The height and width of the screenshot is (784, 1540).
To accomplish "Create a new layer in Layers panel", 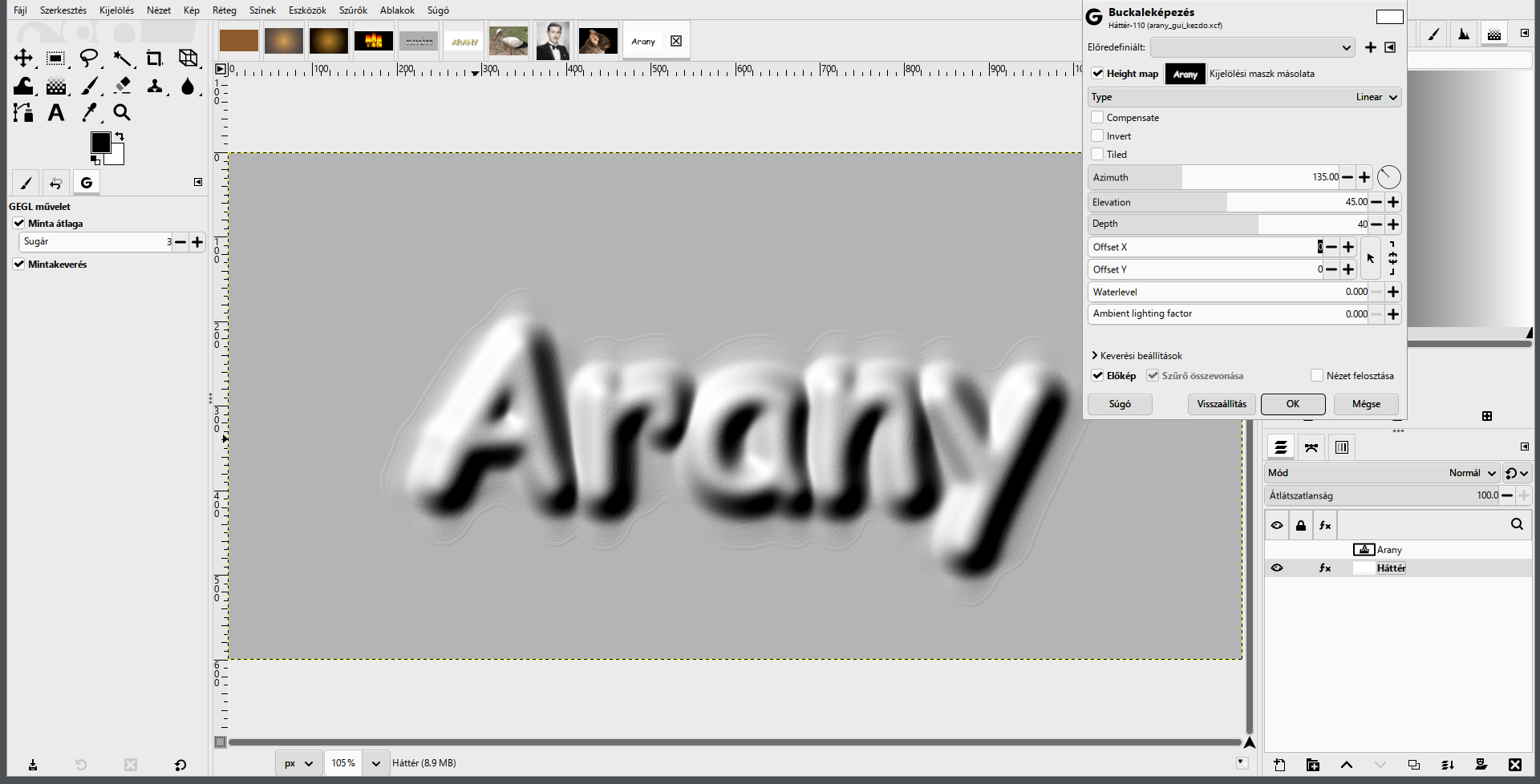I will coord(1279,765).
